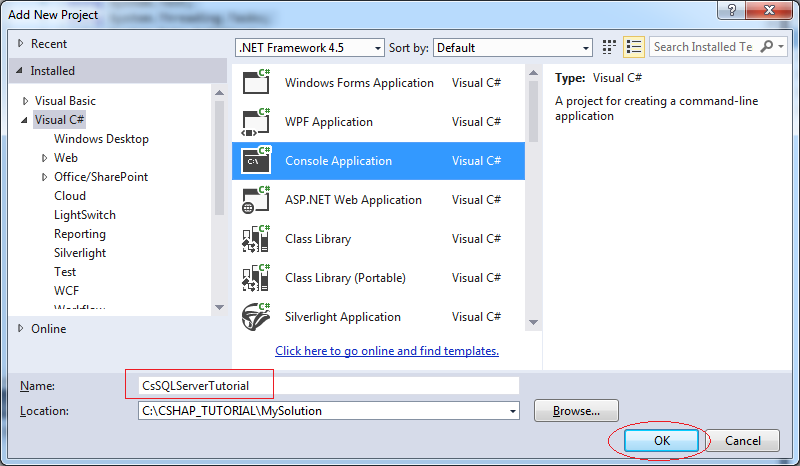Click the WPF Application template icon

click(x=256, y=121)
